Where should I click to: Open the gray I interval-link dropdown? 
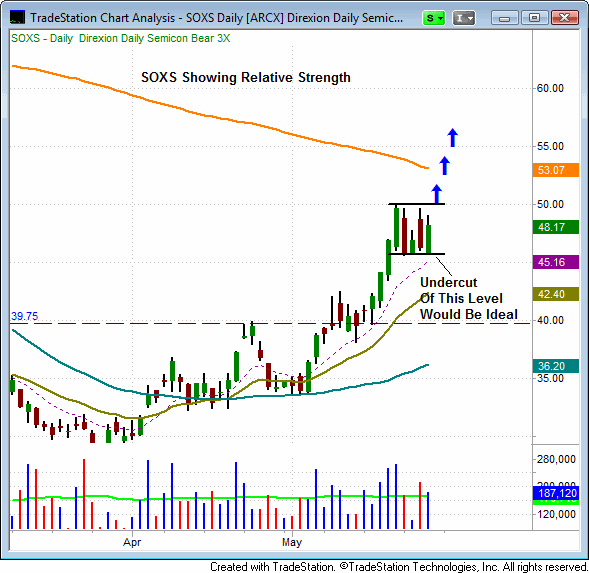click(464, 18)
